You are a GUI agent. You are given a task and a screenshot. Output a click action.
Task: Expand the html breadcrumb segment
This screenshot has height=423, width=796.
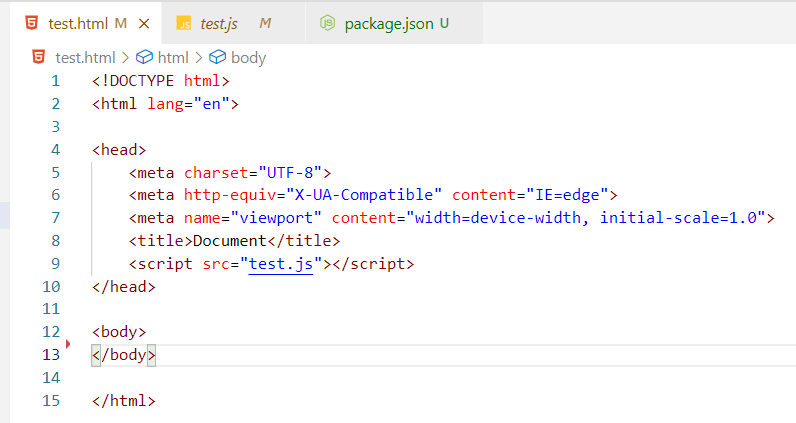[172, 57]
